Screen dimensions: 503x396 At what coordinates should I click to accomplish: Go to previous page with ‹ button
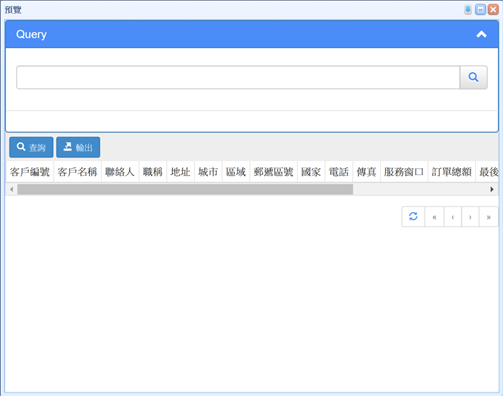[x=453, y=217]
